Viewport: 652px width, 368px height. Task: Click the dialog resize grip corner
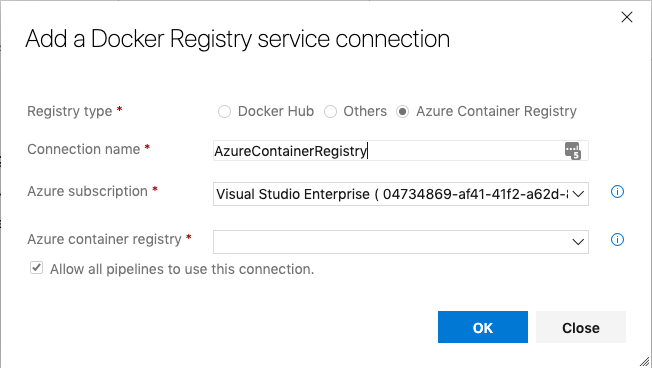[x=645, y=361]
